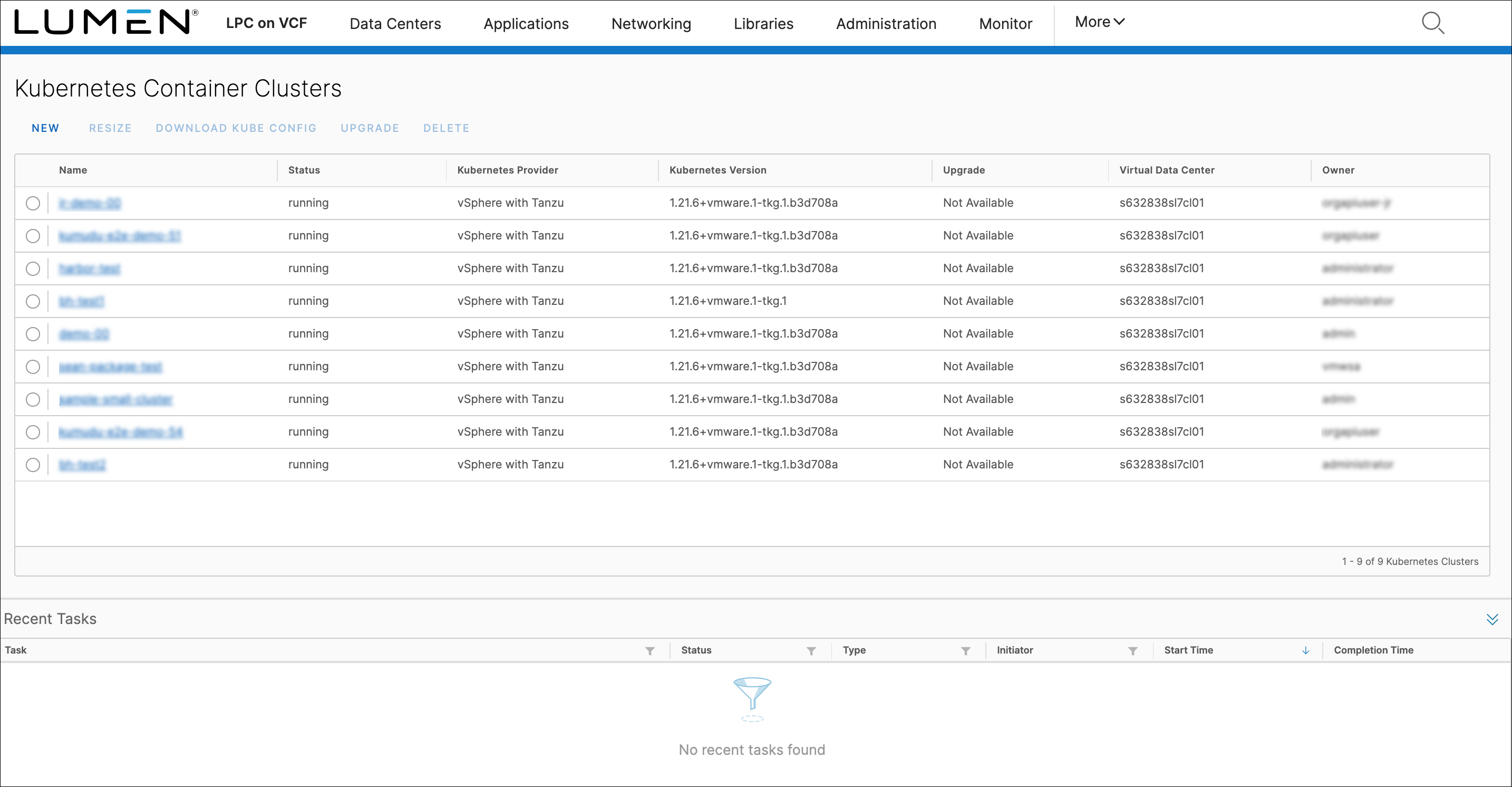Image resolution: width=1512 pixels, height=787 pixels.
Task: Click '1 - 9 of 9 Kubernetes Clusters' footer
Action: (x=1410, y=561)
